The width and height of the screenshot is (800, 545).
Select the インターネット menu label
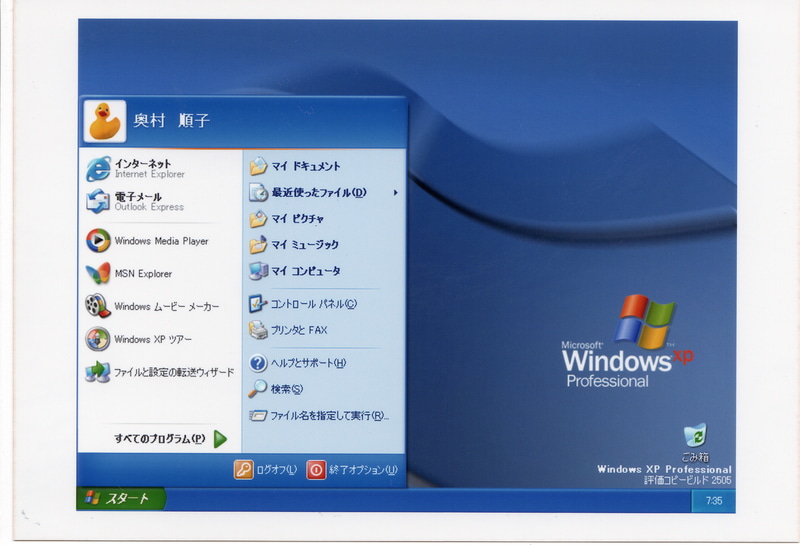142,164
